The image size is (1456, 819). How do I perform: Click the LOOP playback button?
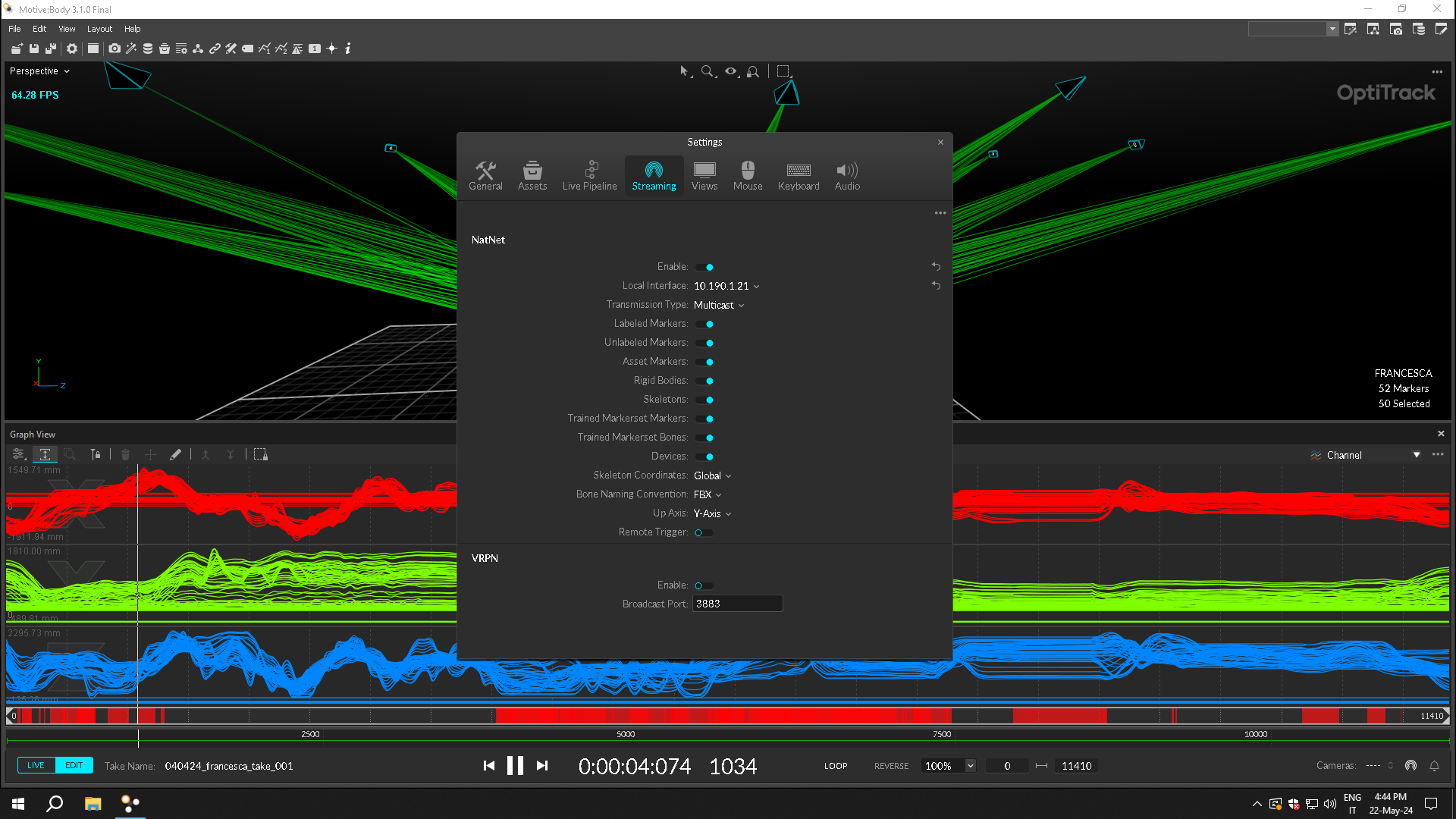tap(836, 766)
